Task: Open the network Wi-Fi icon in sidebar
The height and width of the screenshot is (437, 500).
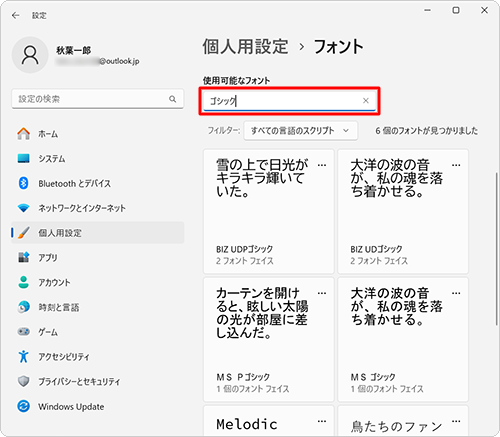Action: point(23,208)
